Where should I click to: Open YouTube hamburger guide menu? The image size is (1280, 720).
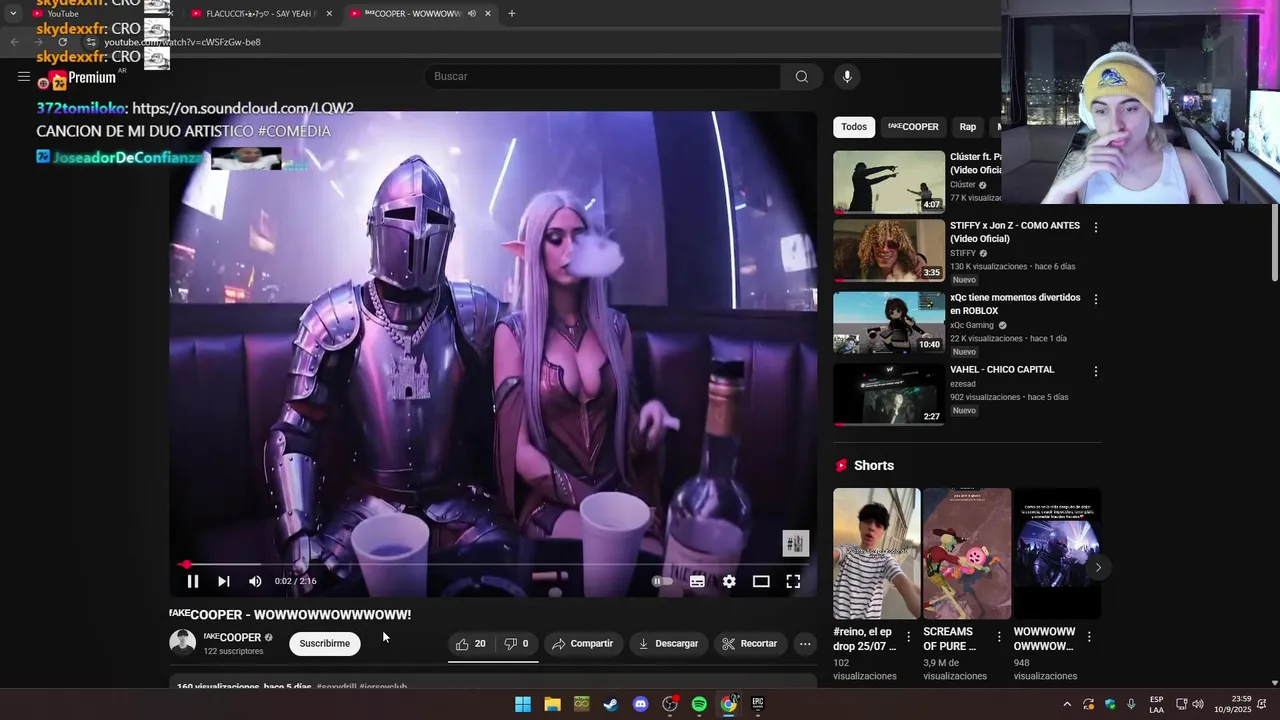tap(24, 77)
